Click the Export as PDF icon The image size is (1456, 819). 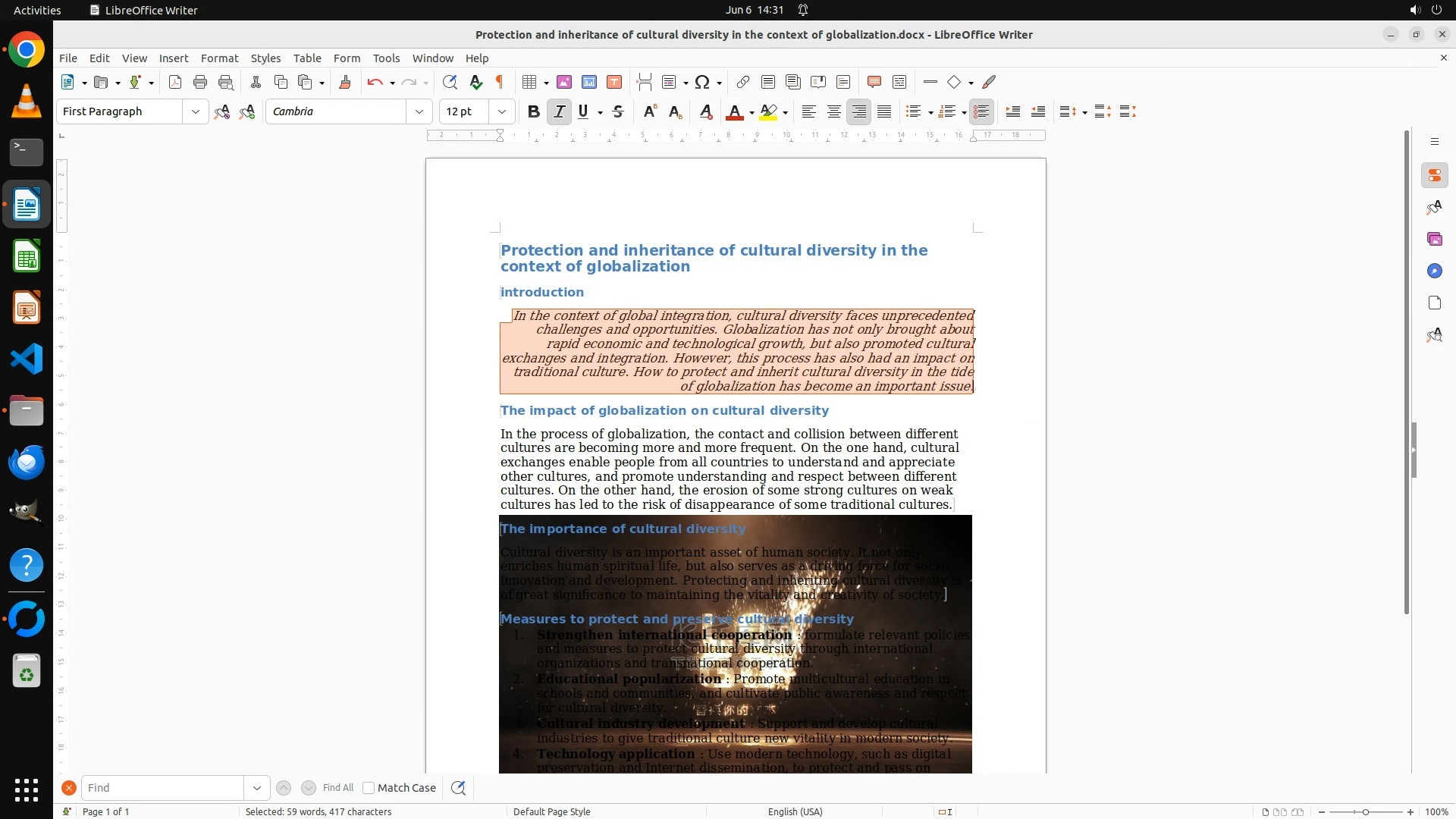175,83
